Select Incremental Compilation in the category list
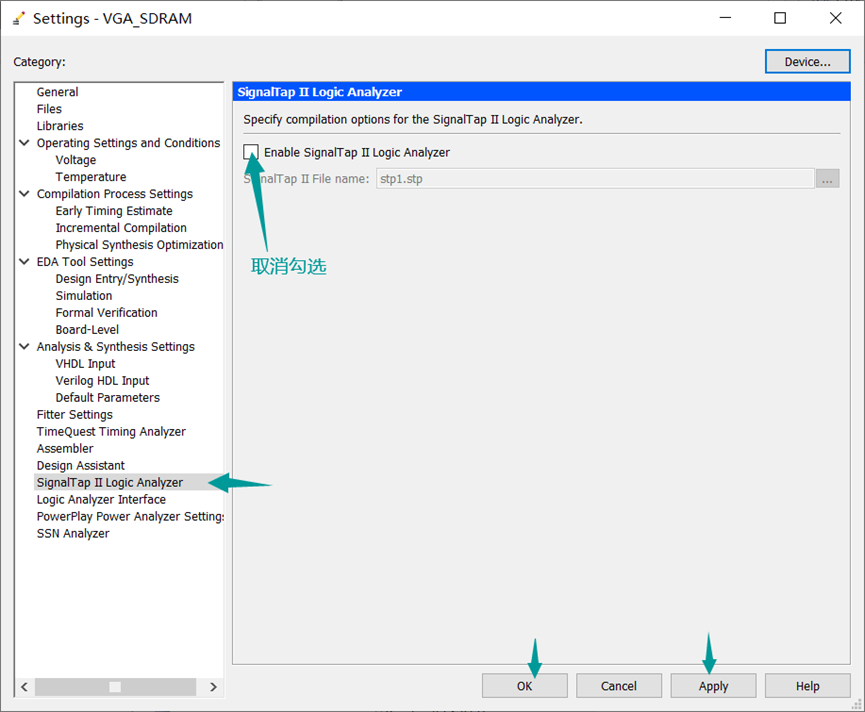The width and height of the screenshot is (865, 712). point(117,227)
